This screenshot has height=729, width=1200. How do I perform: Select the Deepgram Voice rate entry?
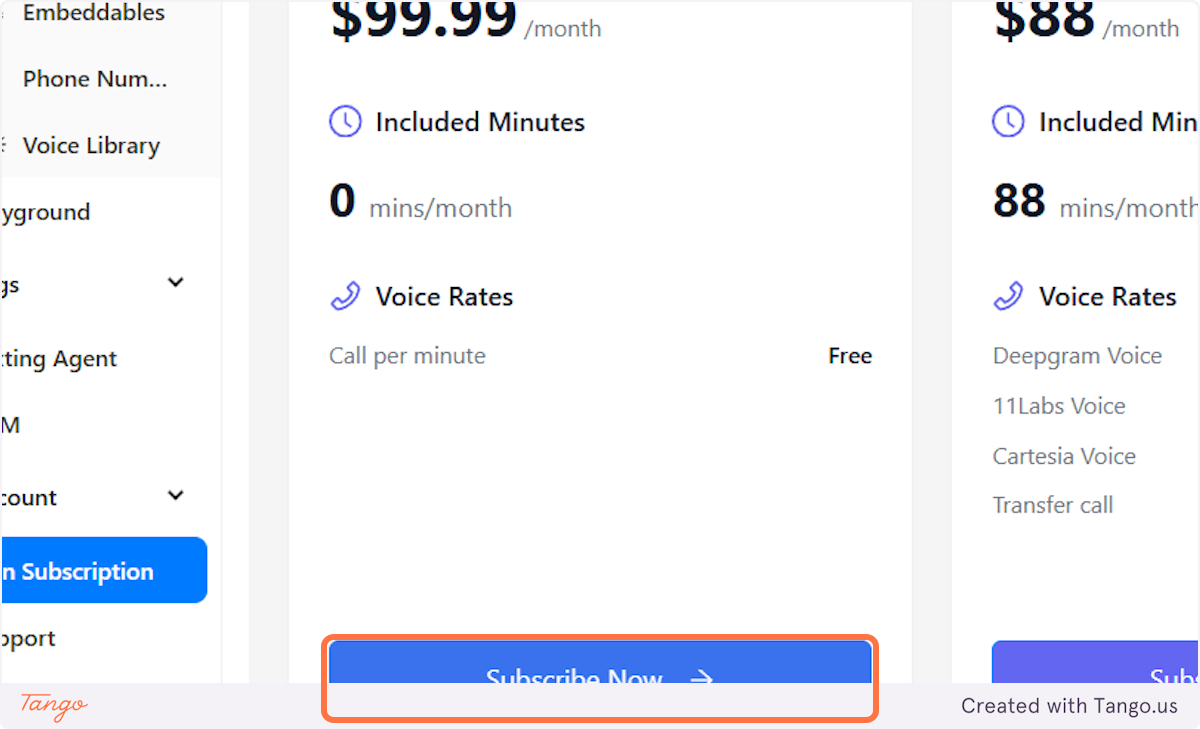1077,355
